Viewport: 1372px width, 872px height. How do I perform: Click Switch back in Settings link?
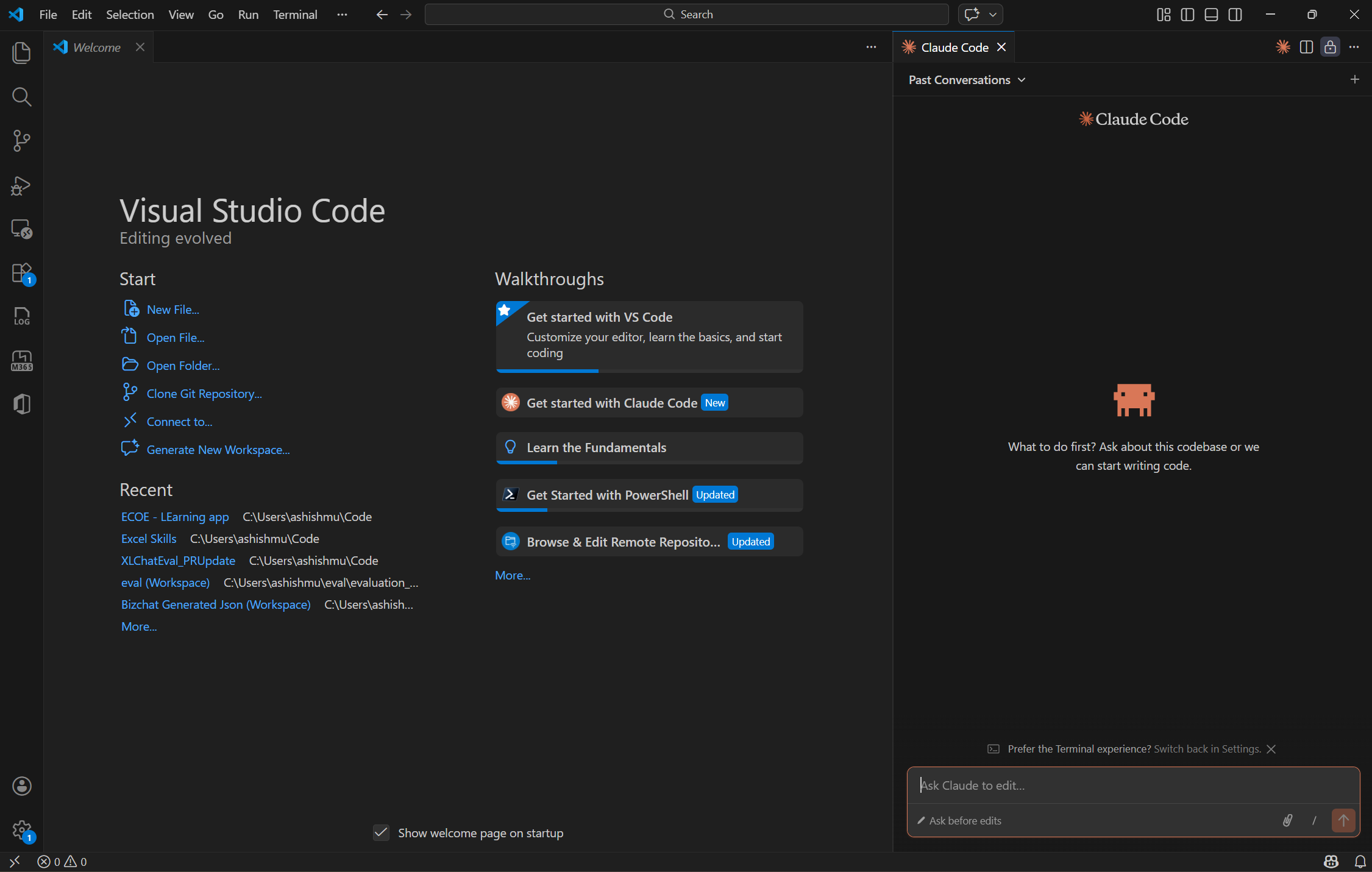1207,749
